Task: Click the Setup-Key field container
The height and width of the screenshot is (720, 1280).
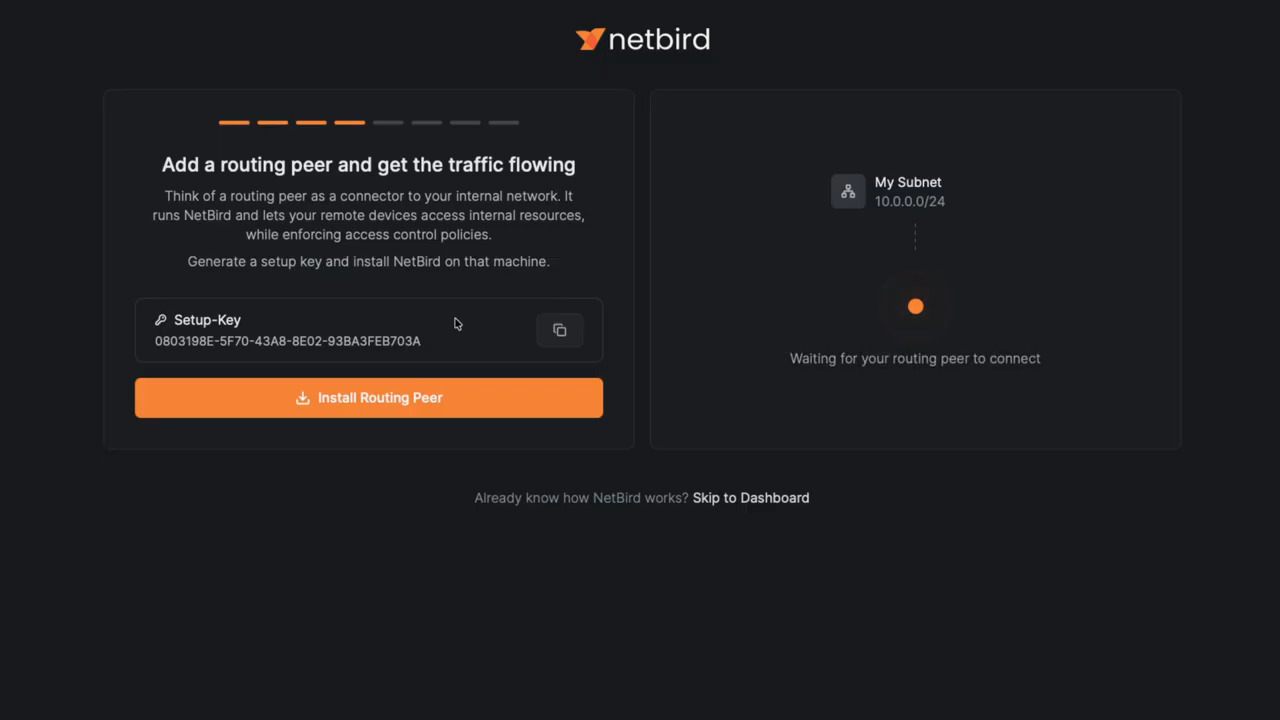Action: (x=369, y=330)
